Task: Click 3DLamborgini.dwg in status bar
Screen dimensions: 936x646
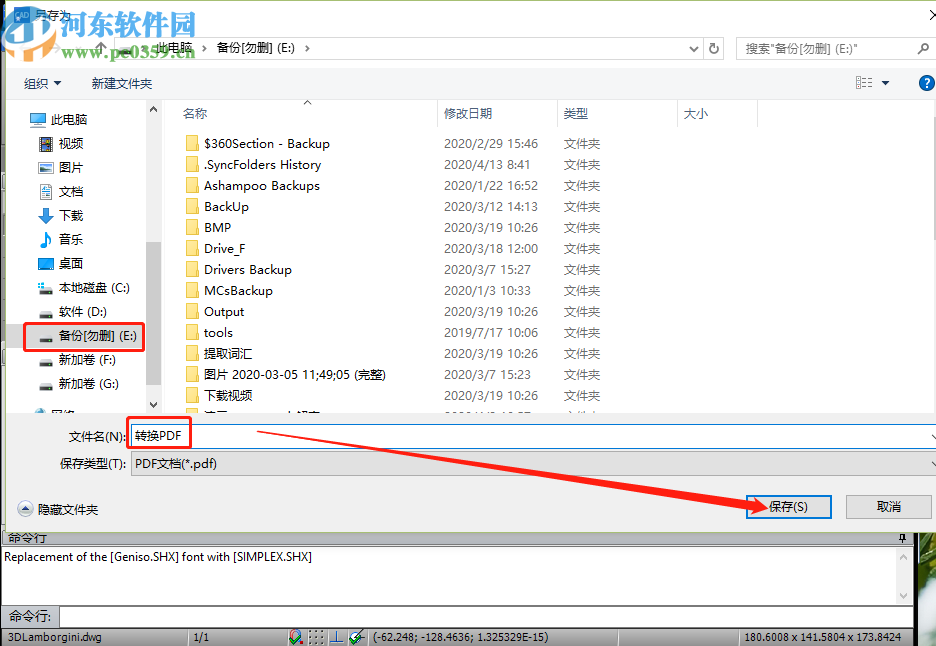Action: tap(55, 637)
